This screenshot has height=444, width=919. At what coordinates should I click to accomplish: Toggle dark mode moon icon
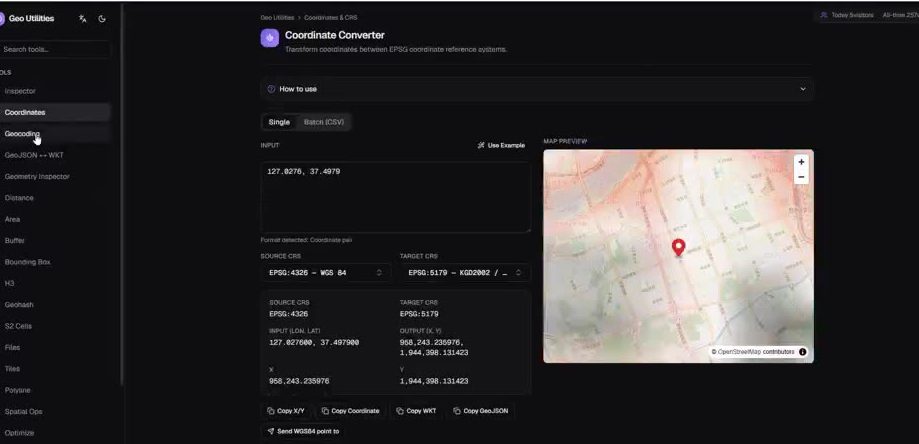click(x=102, y=19)
